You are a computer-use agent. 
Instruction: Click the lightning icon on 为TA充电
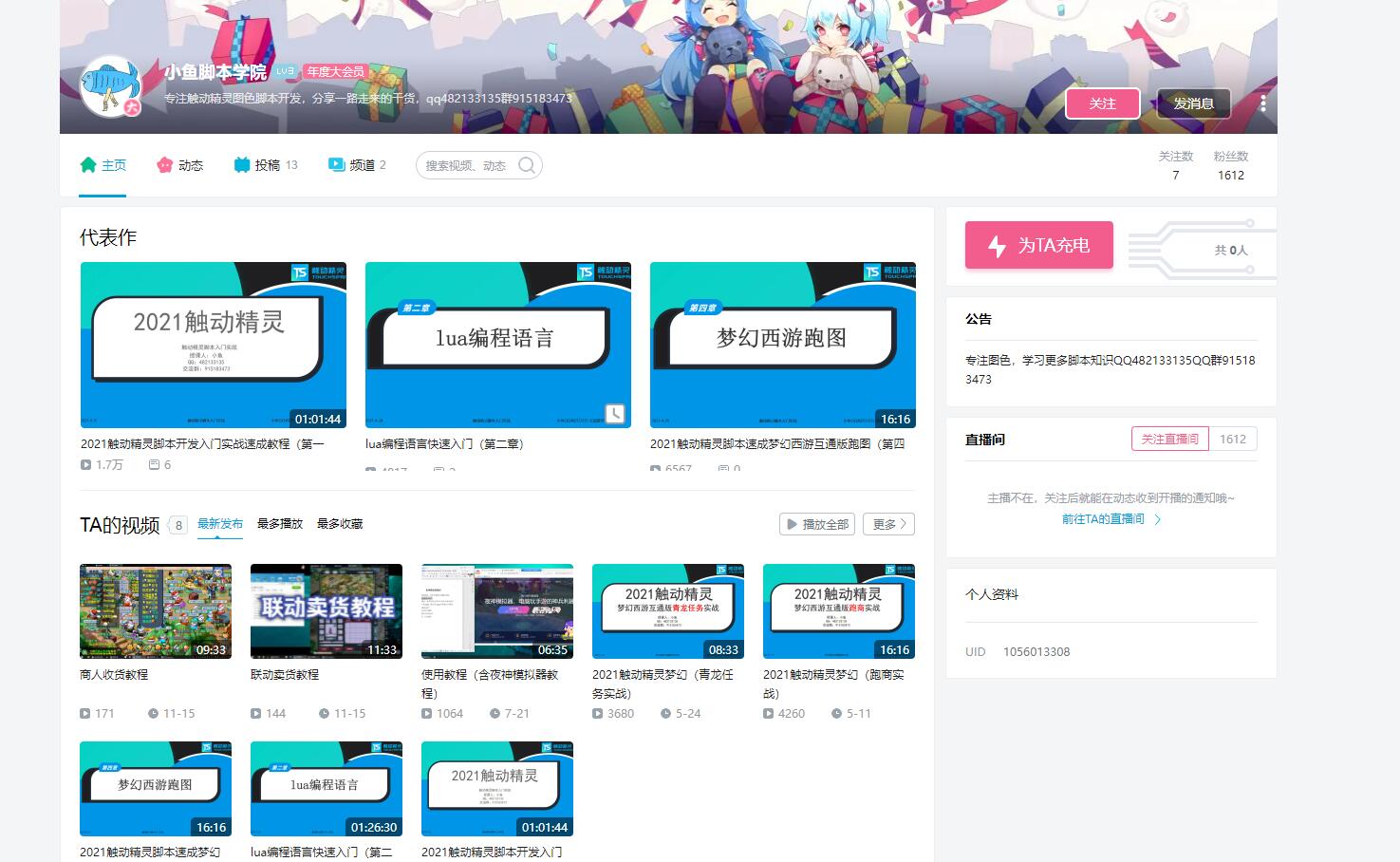point(997,246)
